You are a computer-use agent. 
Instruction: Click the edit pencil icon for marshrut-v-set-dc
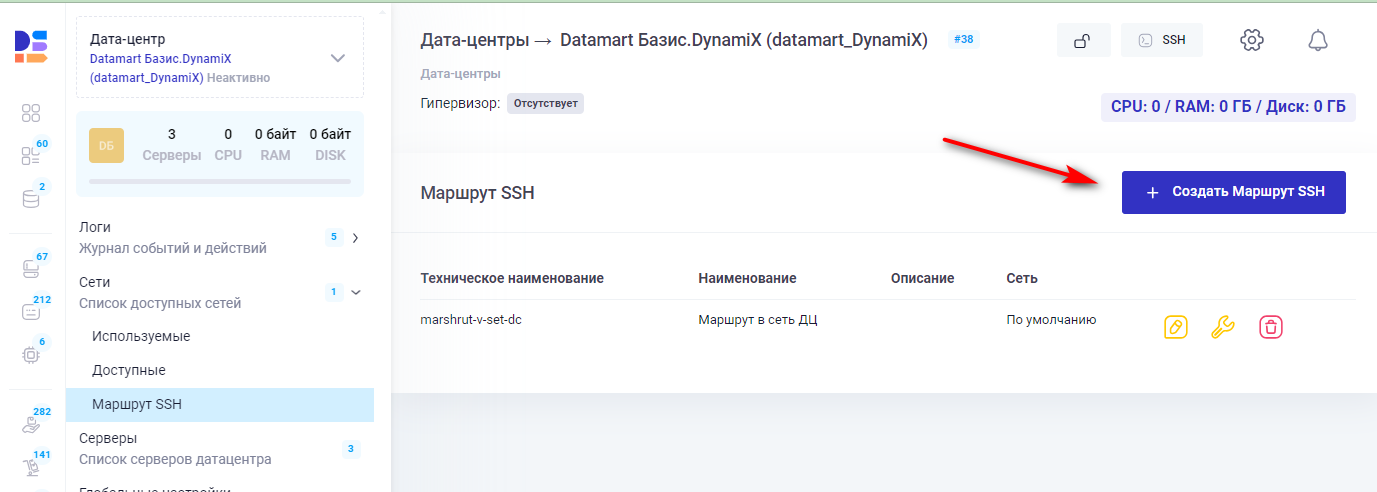coord(1176,327)
